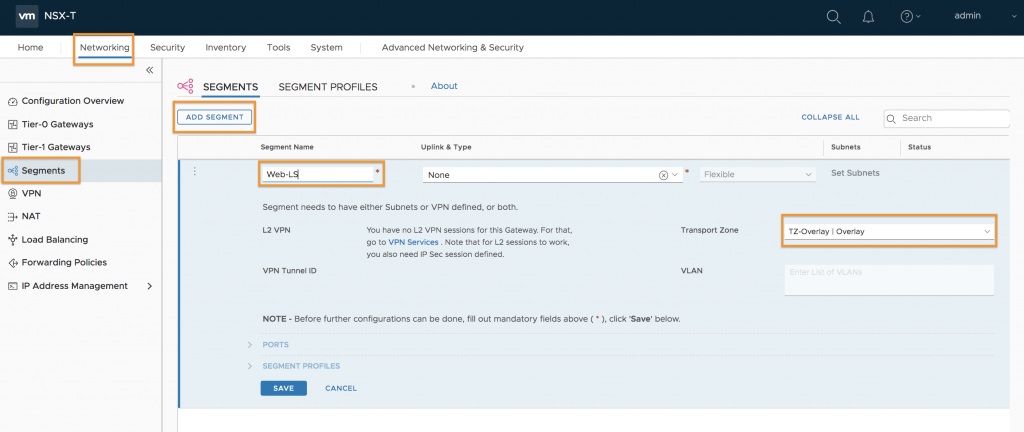Click the pink Segments header icon
The height and width of the screenshot is (432, 1024).
pyautogui.click(x=185, y=86)
